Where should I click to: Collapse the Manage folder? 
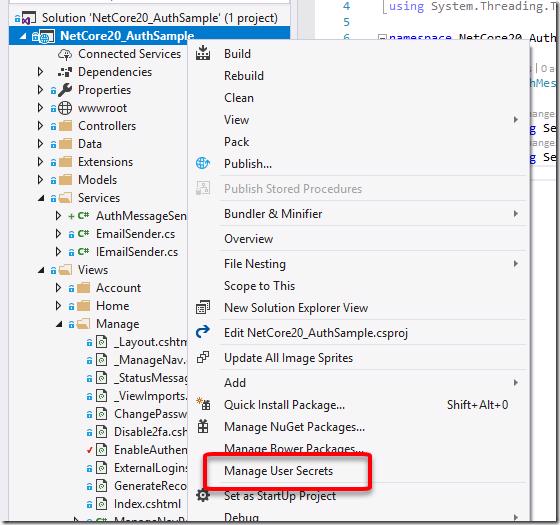click(x=59, y=324)
